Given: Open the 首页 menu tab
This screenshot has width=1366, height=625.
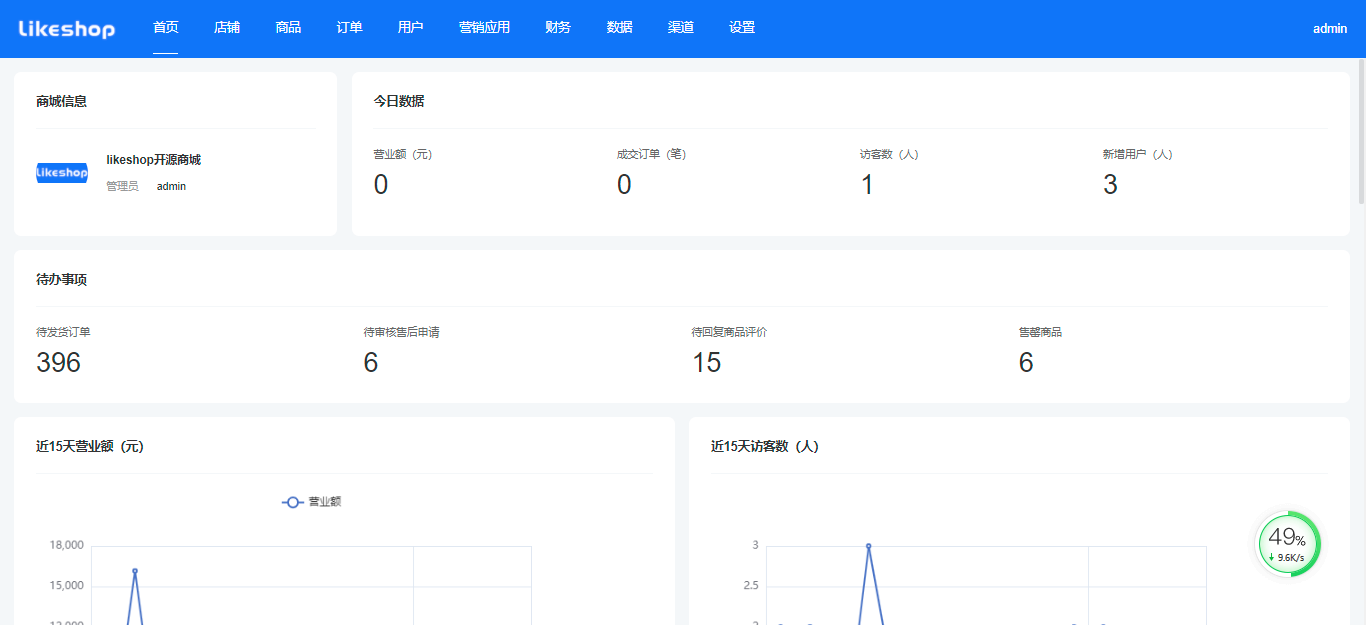Looking at the screenshot, I should tap(166, 28).
